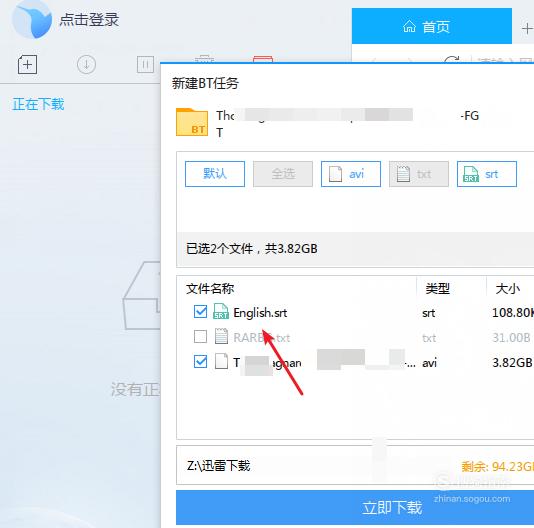This screenshot has width=534, height=528.
Task: Click the browser refresh icon behind dialog
Action: click(452, 60)
